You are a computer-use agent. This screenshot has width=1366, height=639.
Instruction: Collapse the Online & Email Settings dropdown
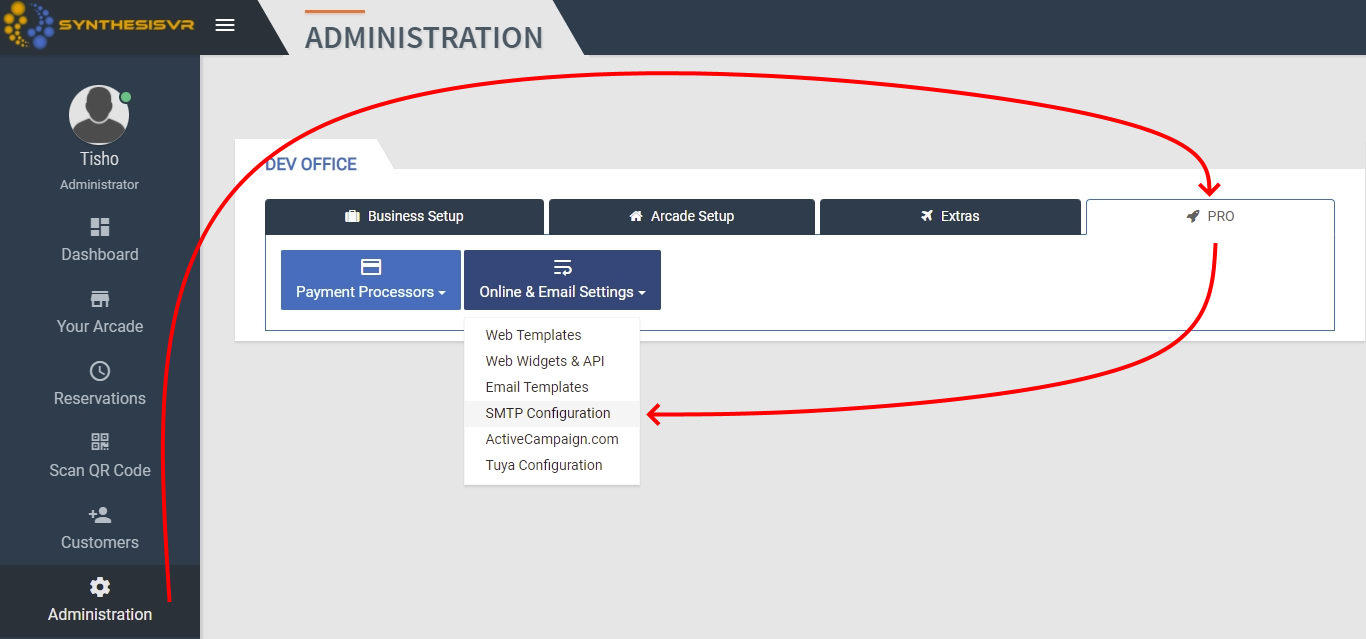562,280
